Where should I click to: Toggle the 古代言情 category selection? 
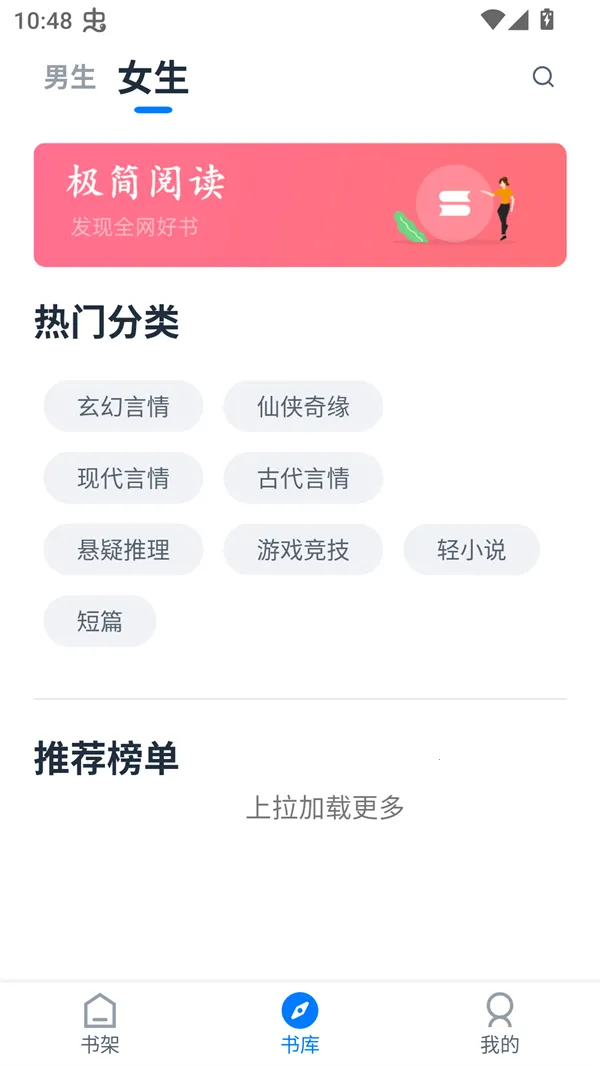(303, 478)
